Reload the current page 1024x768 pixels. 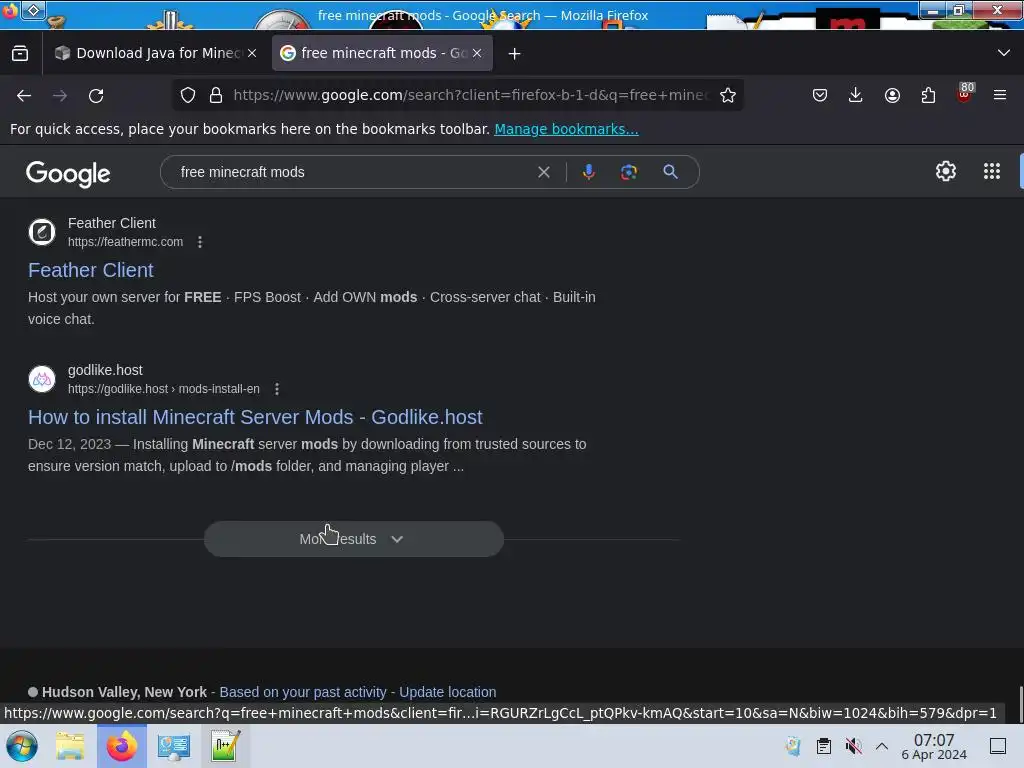pos(96,95)
